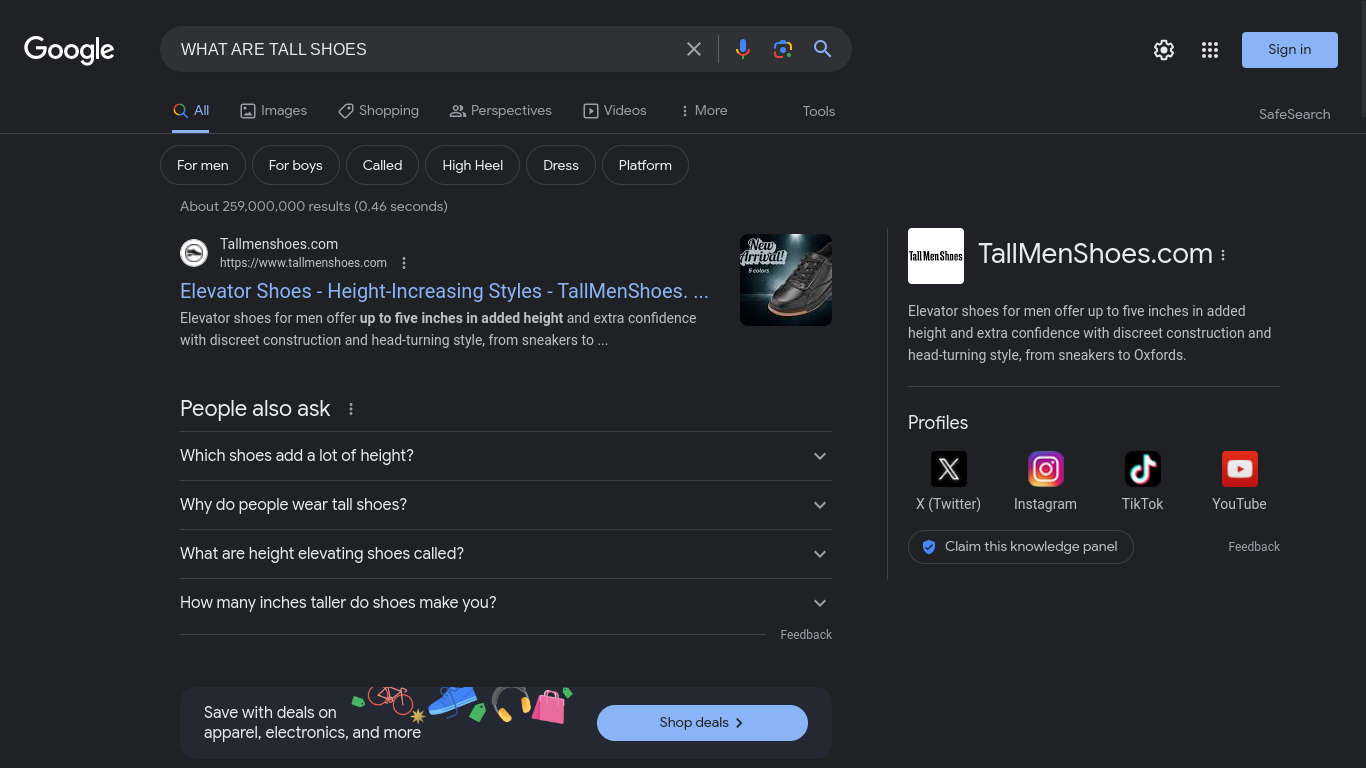Viewport: 1366px width, 768px height.
Task: Click the TallMenShoes.com knowledge panel title
Action: 1095,254
